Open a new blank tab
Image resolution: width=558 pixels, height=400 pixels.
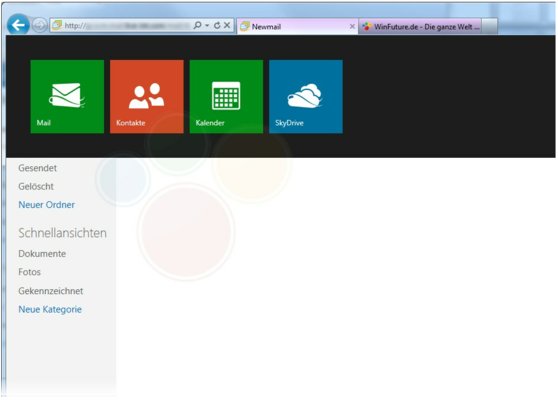click(490, 26)
